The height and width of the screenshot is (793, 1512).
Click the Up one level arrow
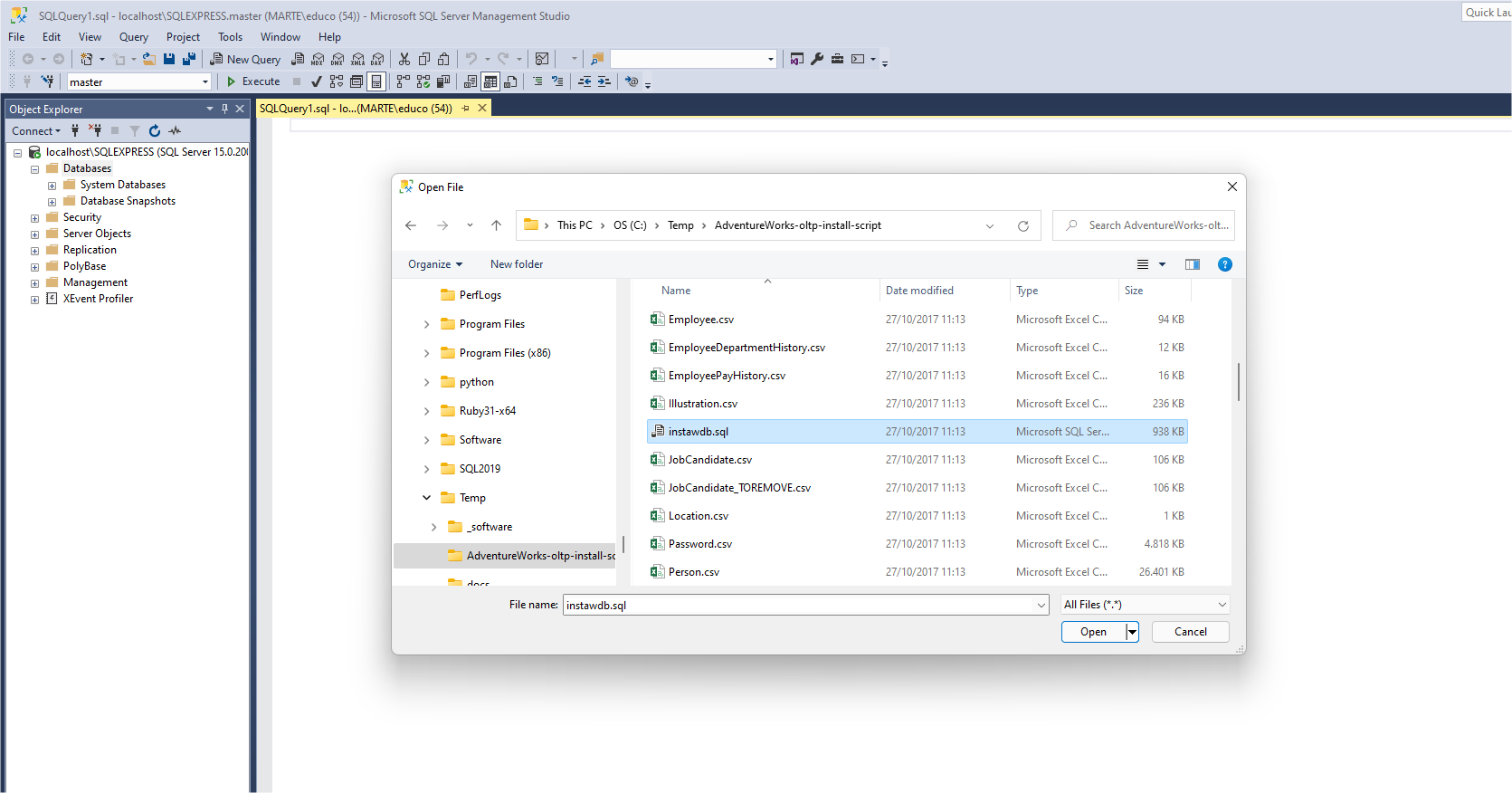click(496, 225)
